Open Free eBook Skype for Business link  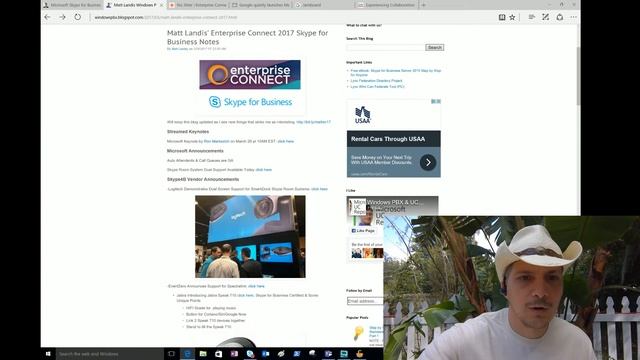coord(396,73)
